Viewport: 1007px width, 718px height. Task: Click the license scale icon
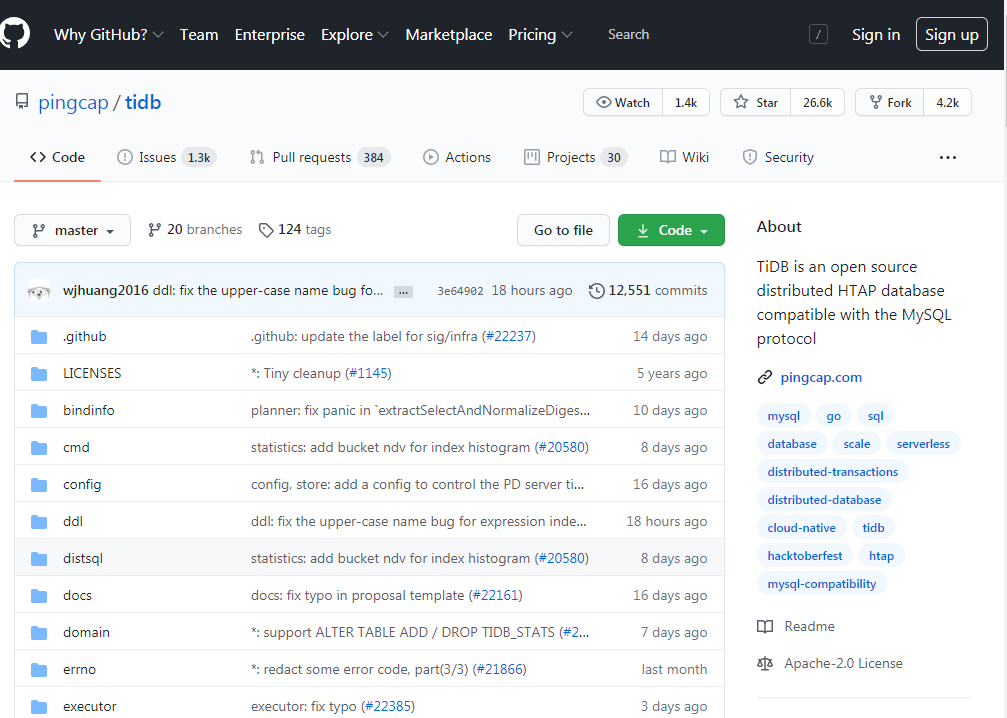click(765, 664)
